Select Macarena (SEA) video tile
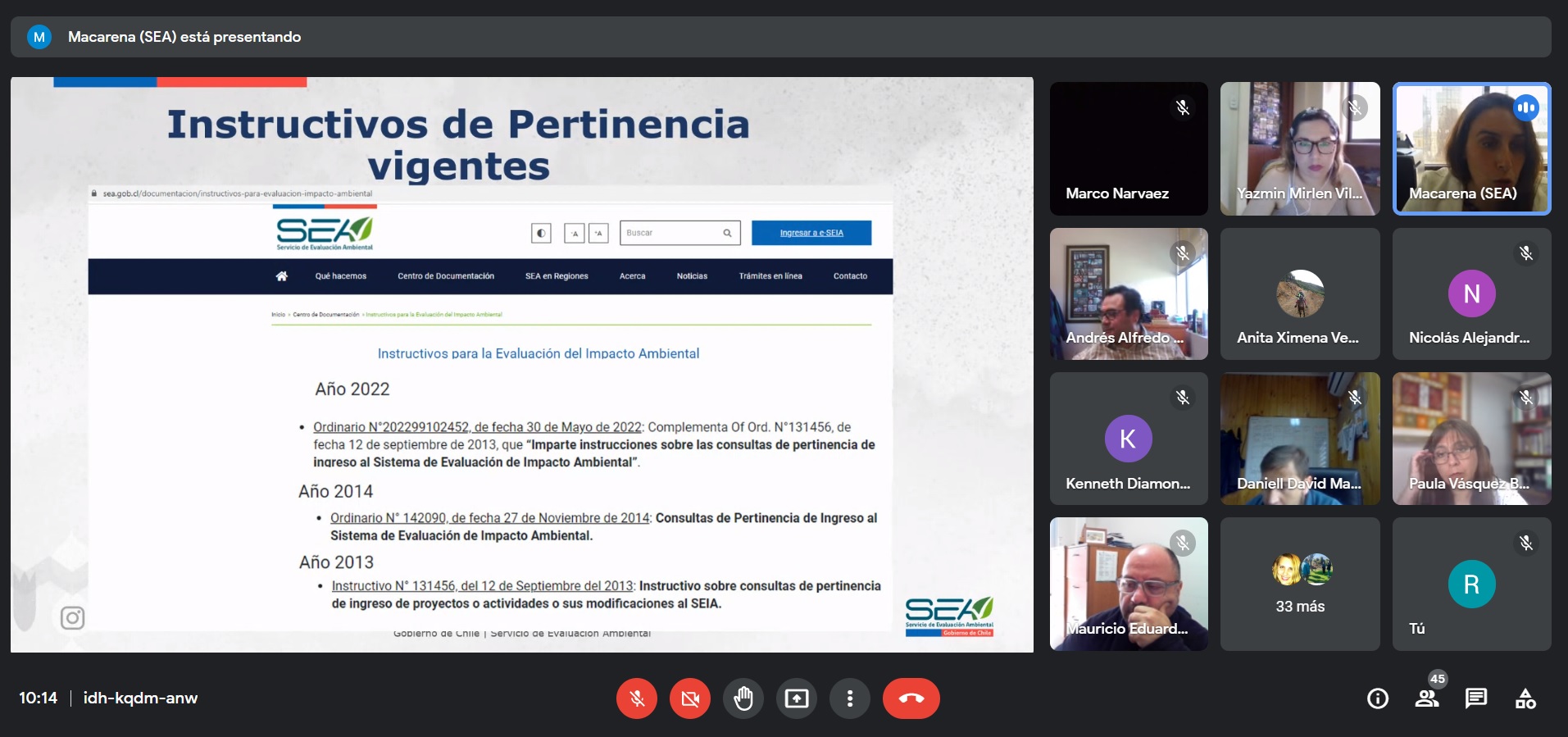1568x737 pixels. point(1471,148)
